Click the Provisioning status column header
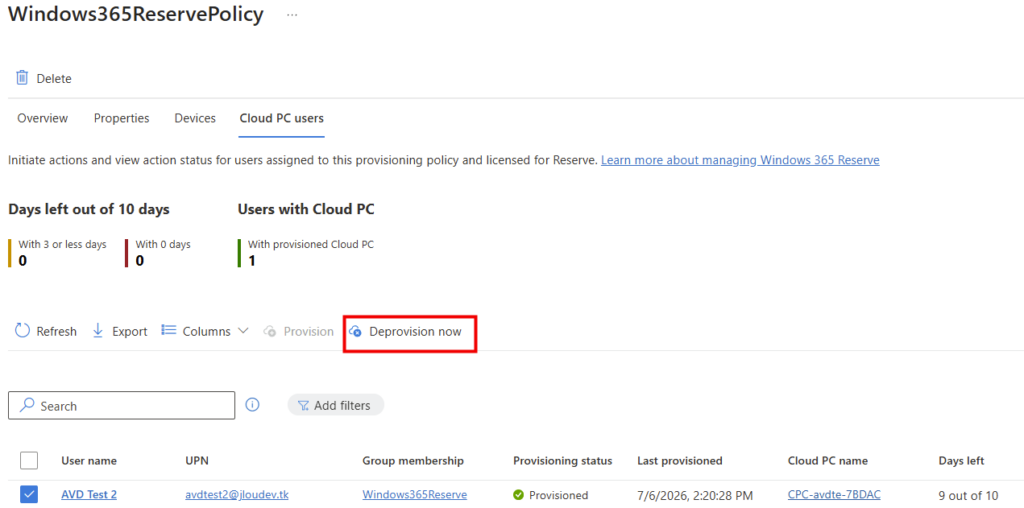This screenshot has height=508, width=1024. coord(562,461)
